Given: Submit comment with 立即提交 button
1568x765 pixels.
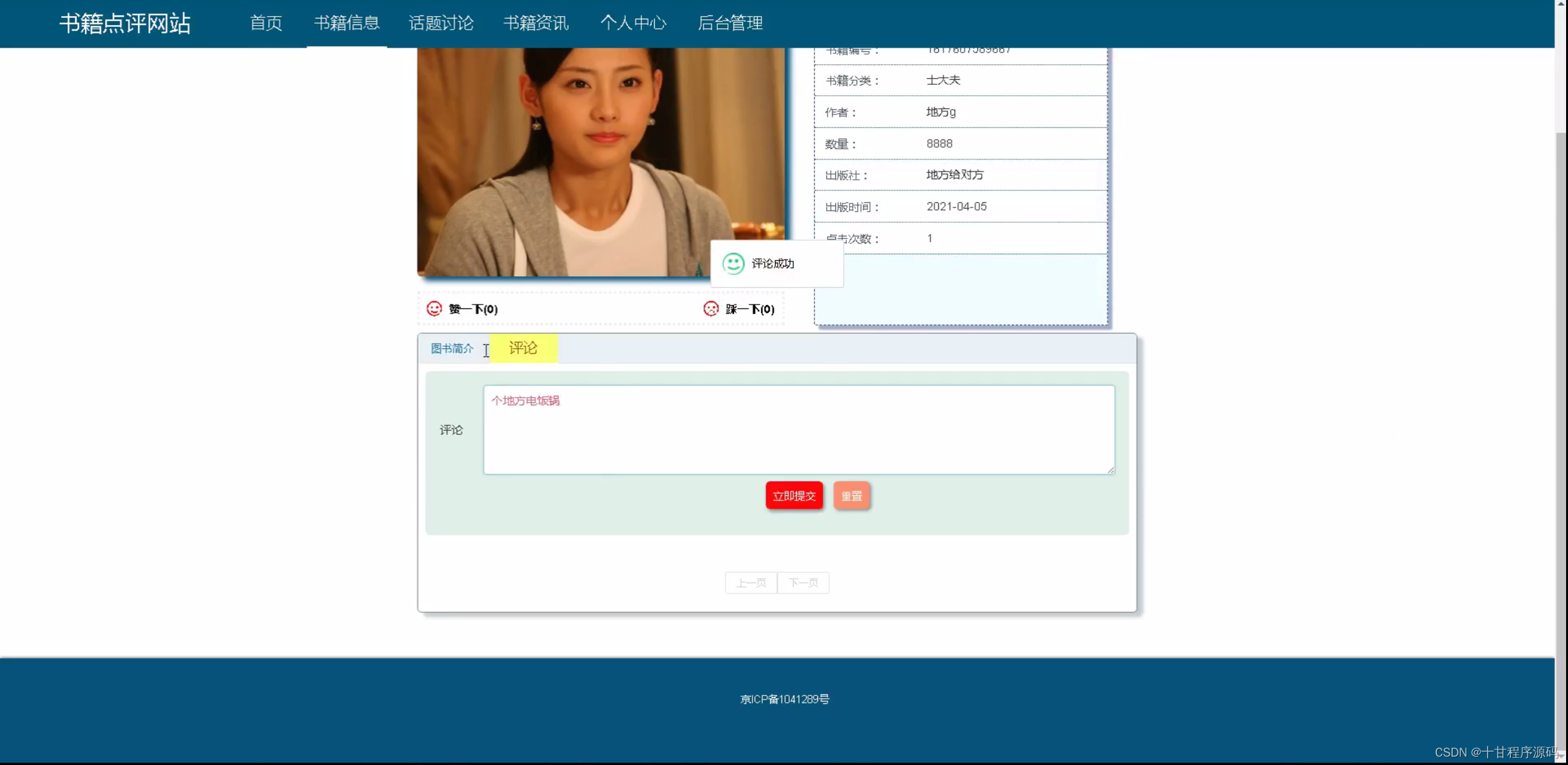Looking at the screenshot, I should pos(794,496).
